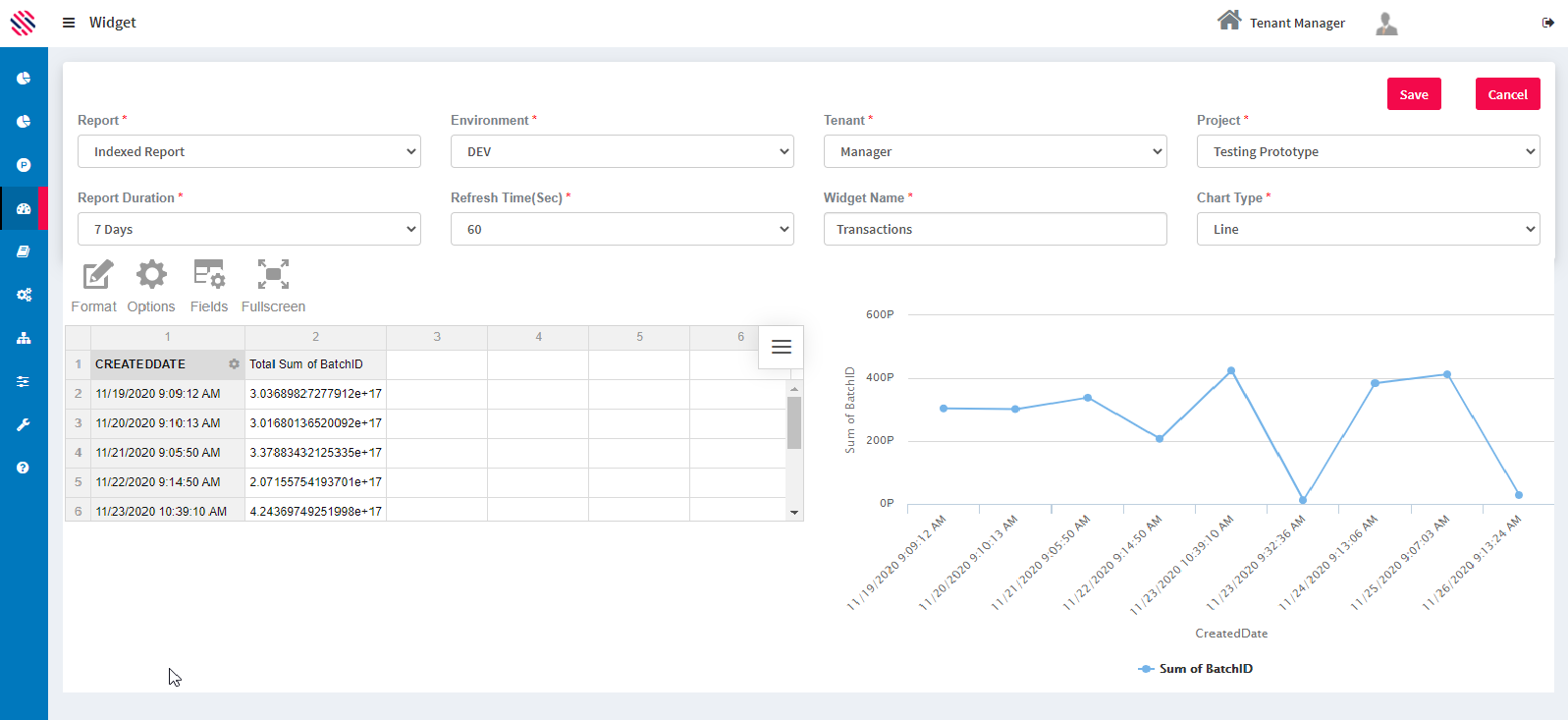Toggle Sum of BatchID legend series
Viewport: 1568px width, 720px height.
pyautogui.click(x=1196, y=669)
